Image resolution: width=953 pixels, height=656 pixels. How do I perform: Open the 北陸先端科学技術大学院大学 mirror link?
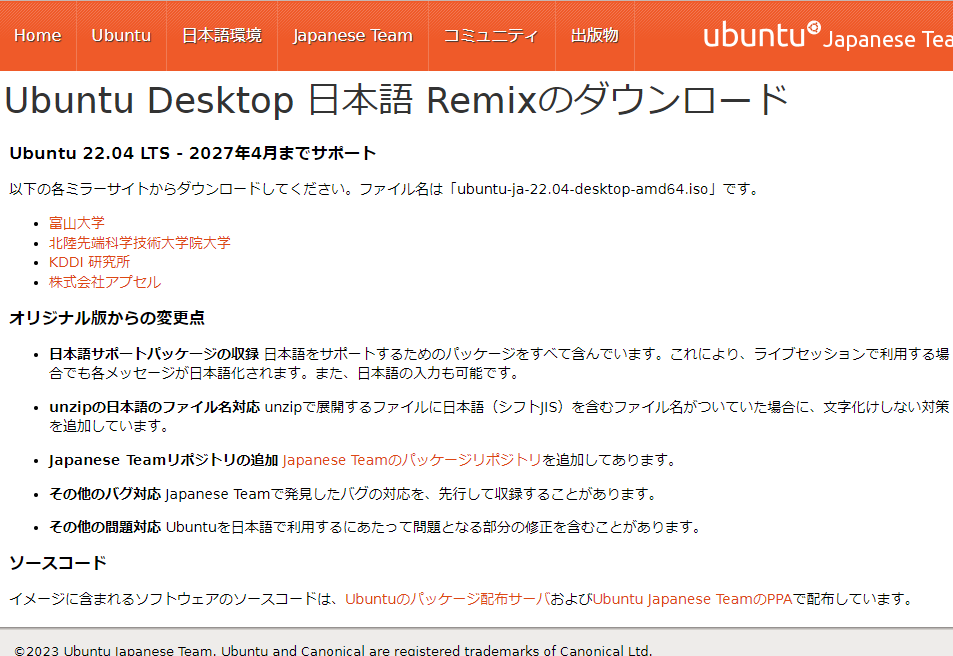(x=140, y=242)
